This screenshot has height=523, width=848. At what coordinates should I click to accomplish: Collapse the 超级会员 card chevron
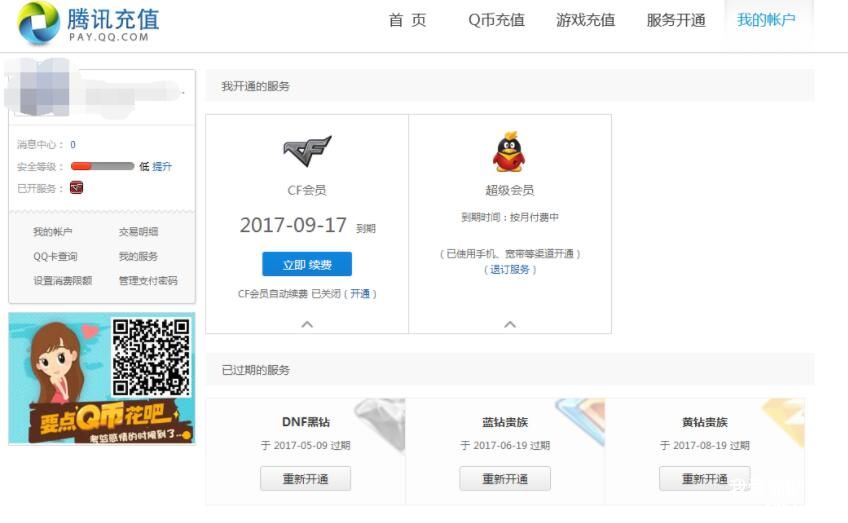pos(510,325)
